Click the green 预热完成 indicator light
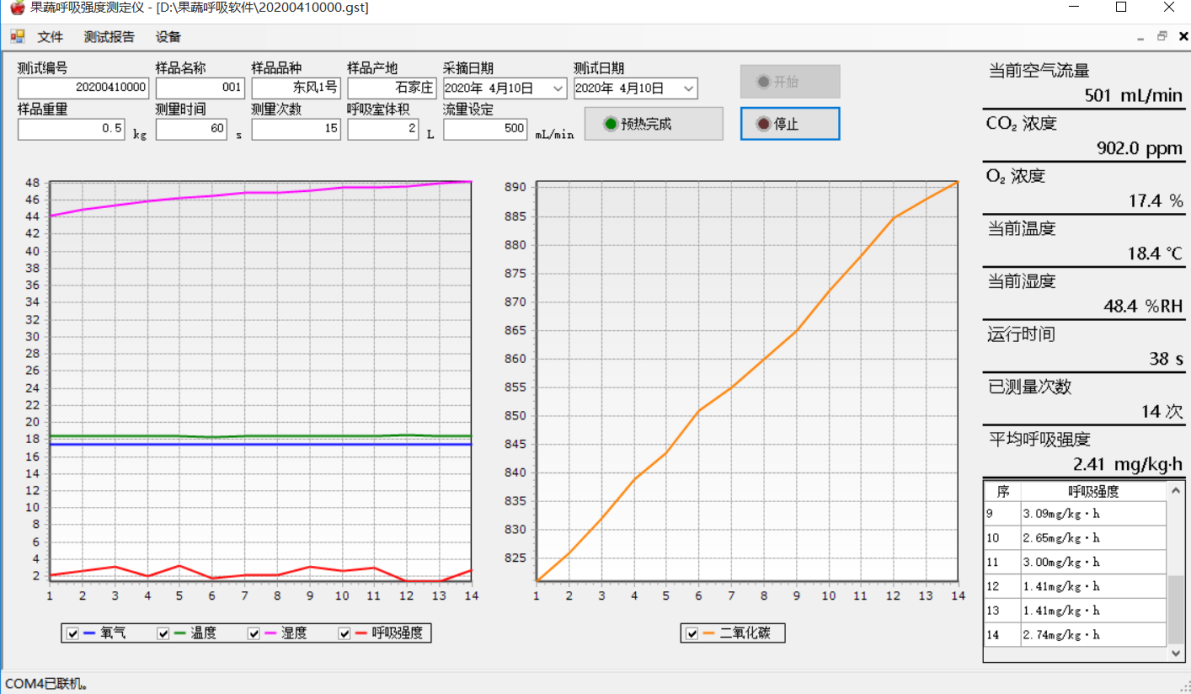The image size is (1191, 694). [x=610, y=124]
